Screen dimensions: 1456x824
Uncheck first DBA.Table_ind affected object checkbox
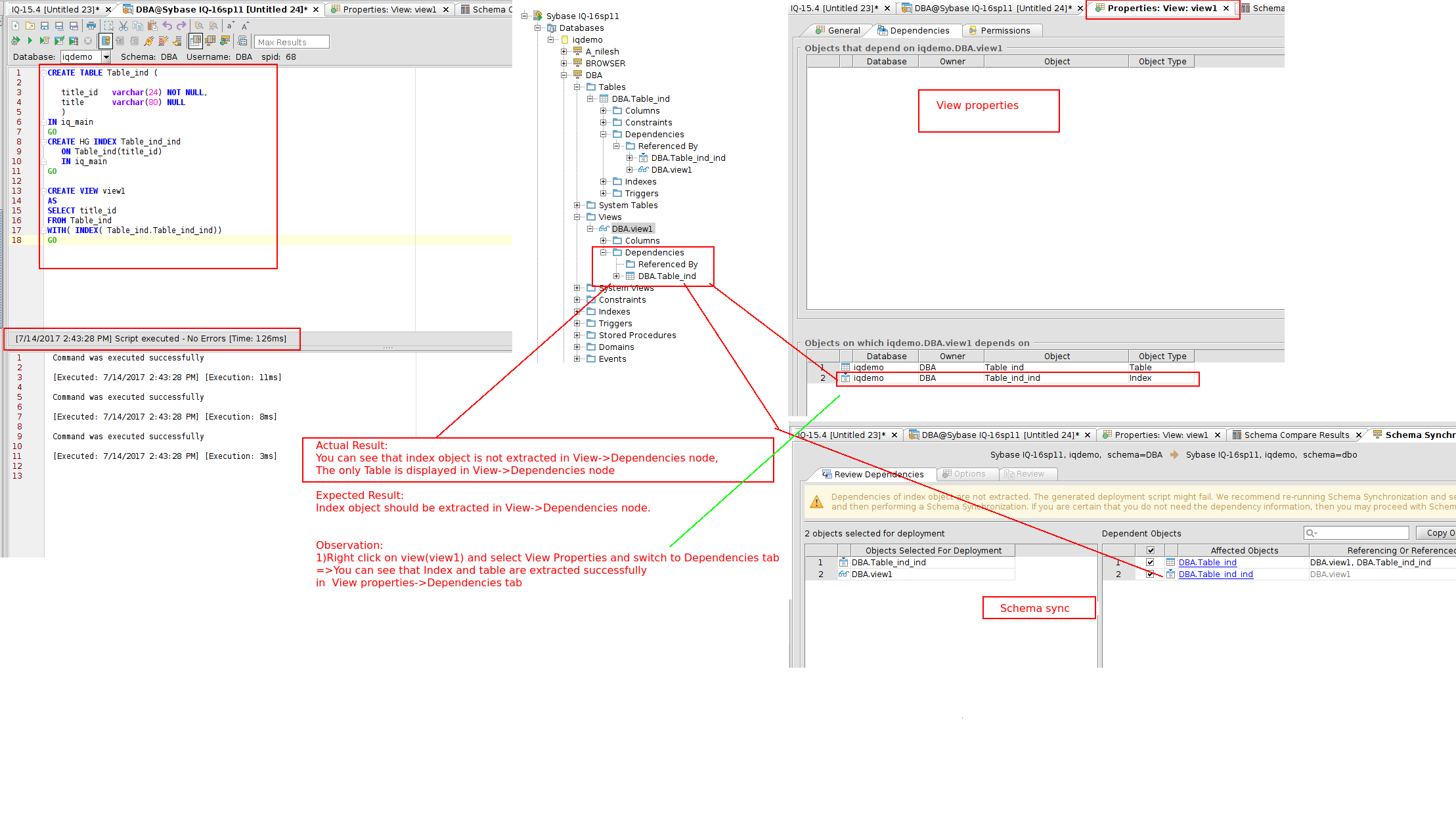coord(1150,562)
